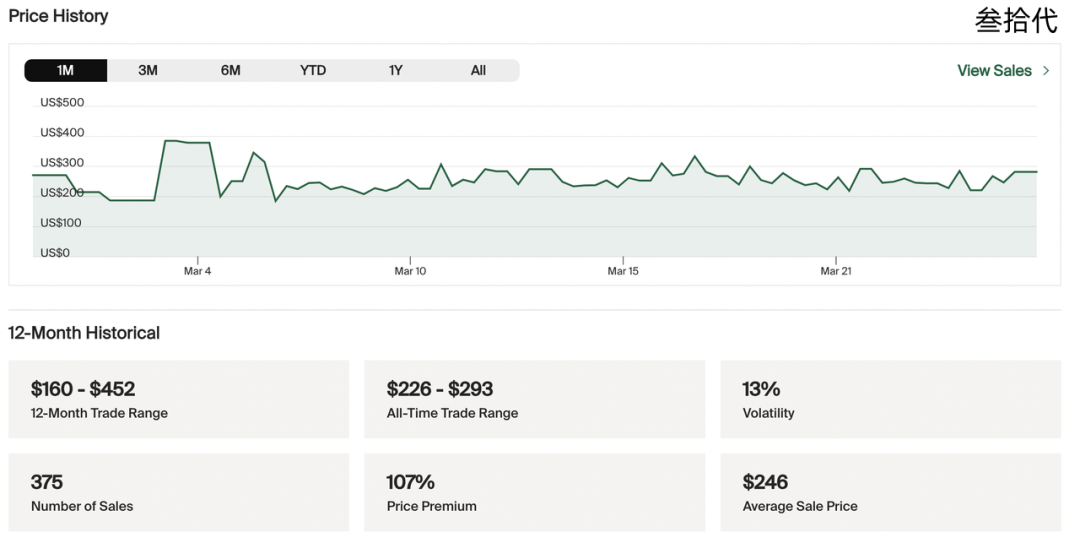Image resolution: width=1080 pixels, height=554 pixels.
Task: Click the Mar 21 axis tick label
Action: (836, 271)
